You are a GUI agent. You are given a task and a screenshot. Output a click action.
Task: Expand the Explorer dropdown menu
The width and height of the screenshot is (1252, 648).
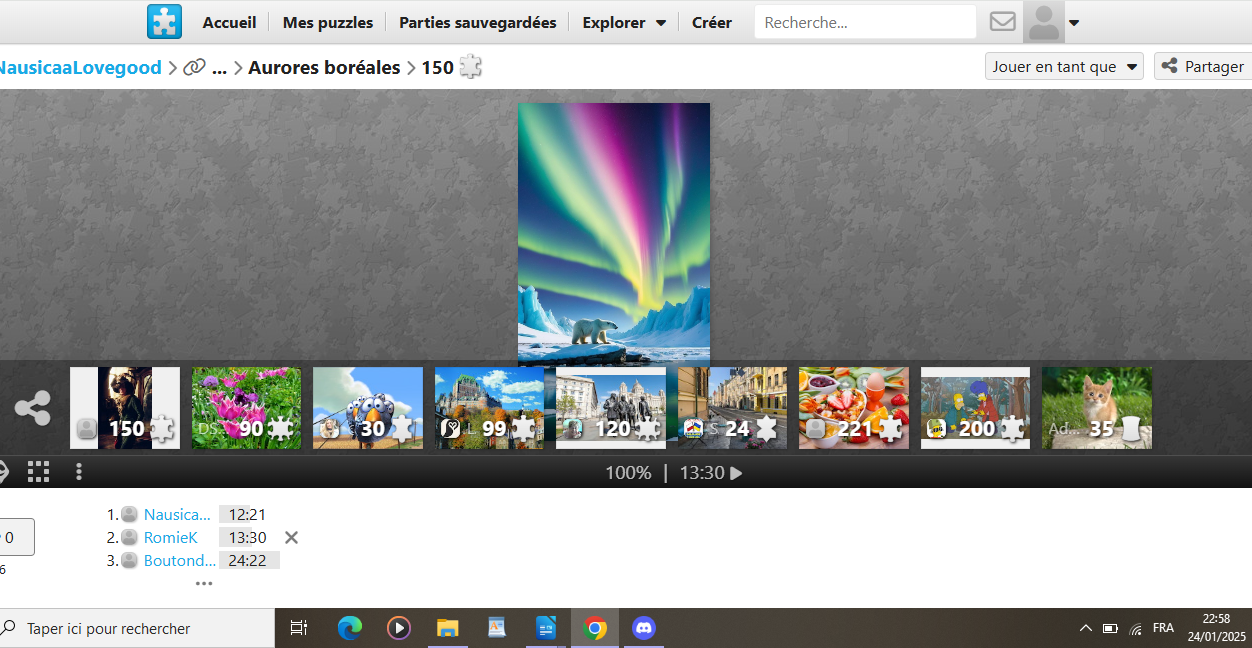(x=624, y=22)
